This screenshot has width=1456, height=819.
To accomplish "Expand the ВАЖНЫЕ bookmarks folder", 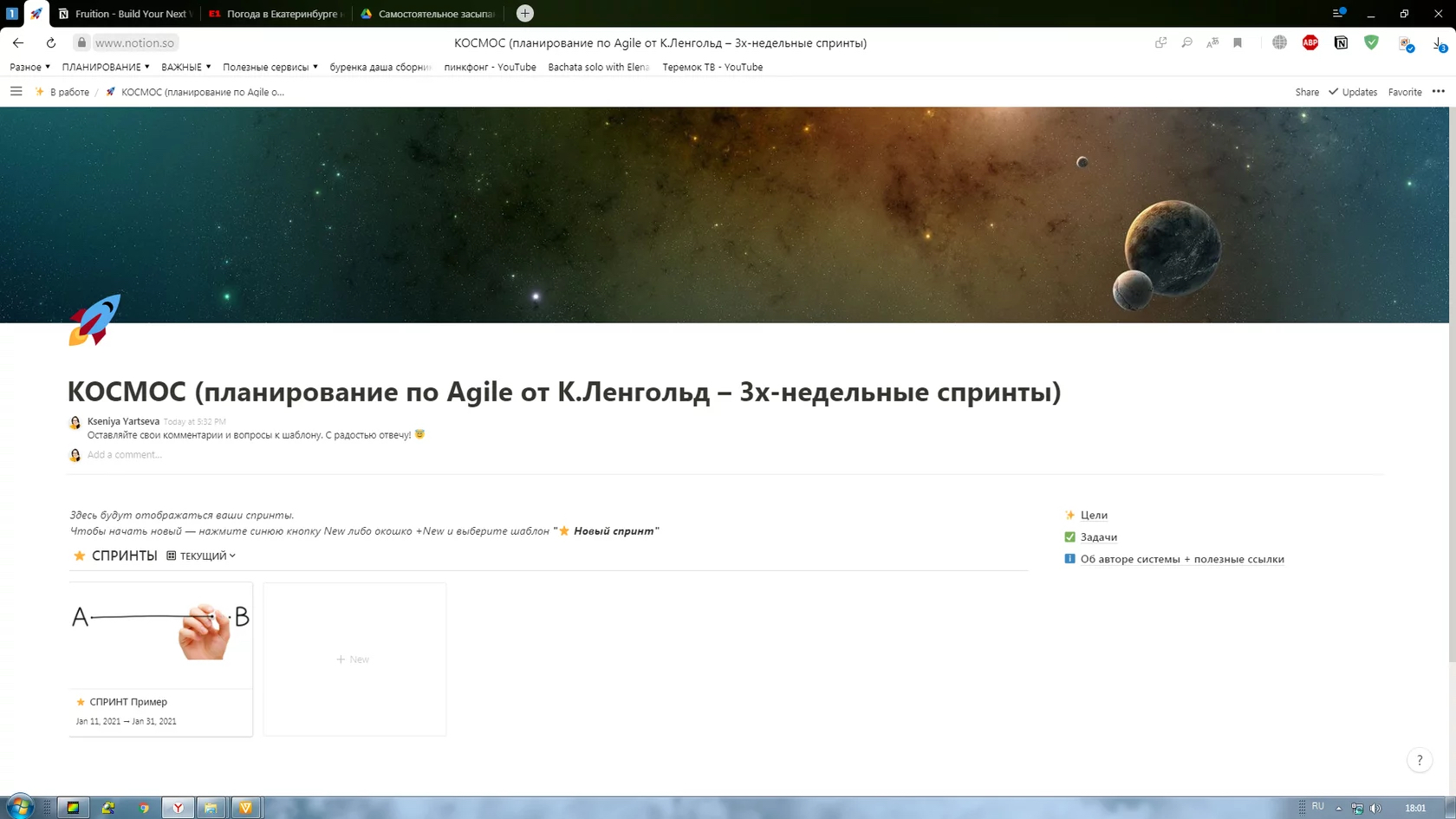I will [x=182, y=67].
